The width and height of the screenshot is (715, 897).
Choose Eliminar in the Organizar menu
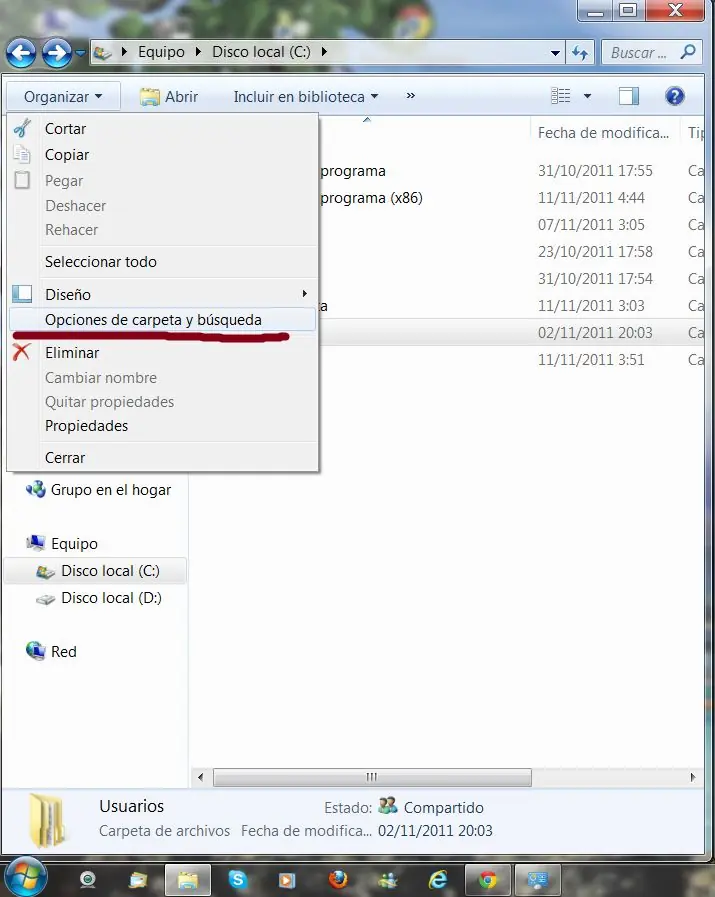[163, 352]
